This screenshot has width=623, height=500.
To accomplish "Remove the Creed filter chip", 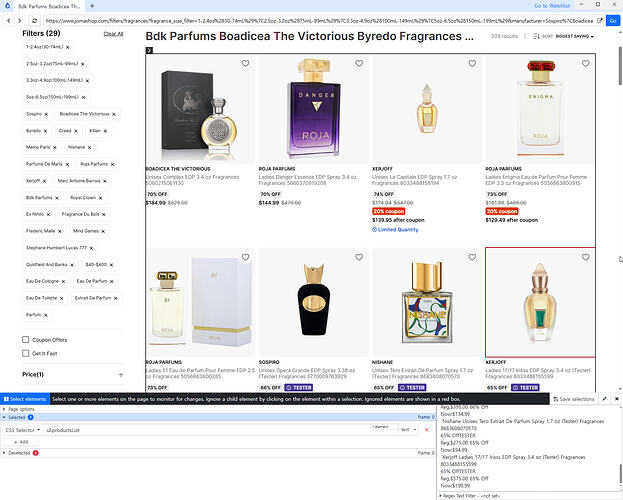I will pos(75,131).
